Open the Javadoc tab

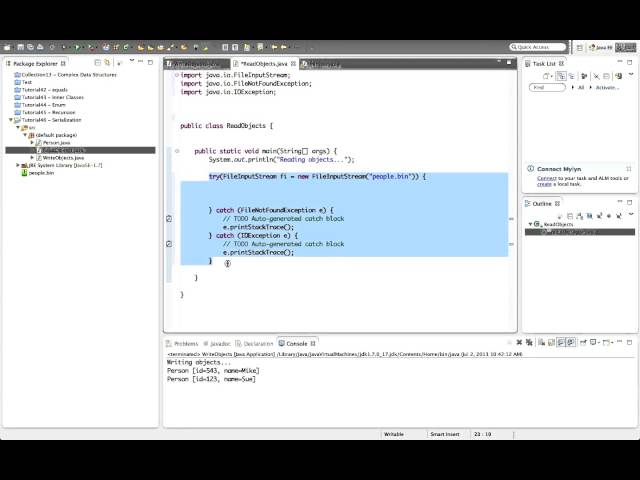217,344
